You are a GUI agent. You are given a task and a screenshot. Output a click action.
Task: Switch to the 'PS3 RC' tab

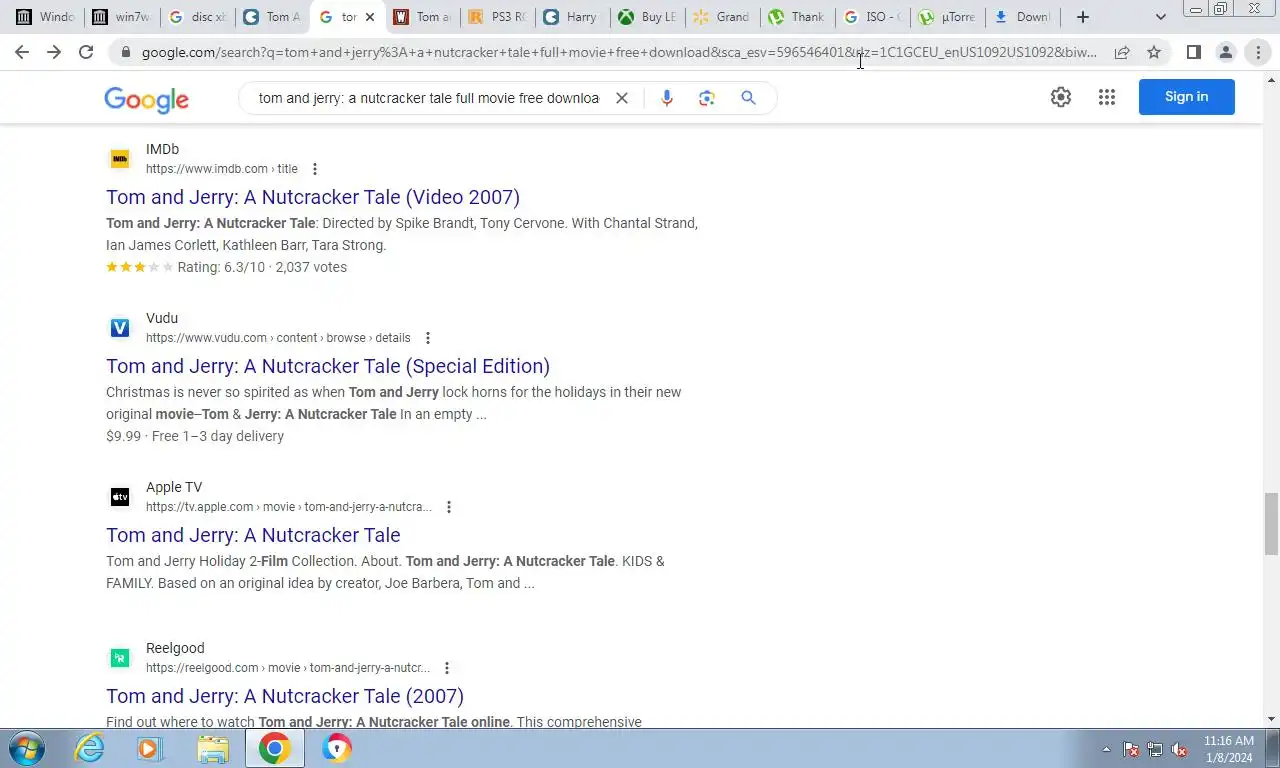[498, 17]
